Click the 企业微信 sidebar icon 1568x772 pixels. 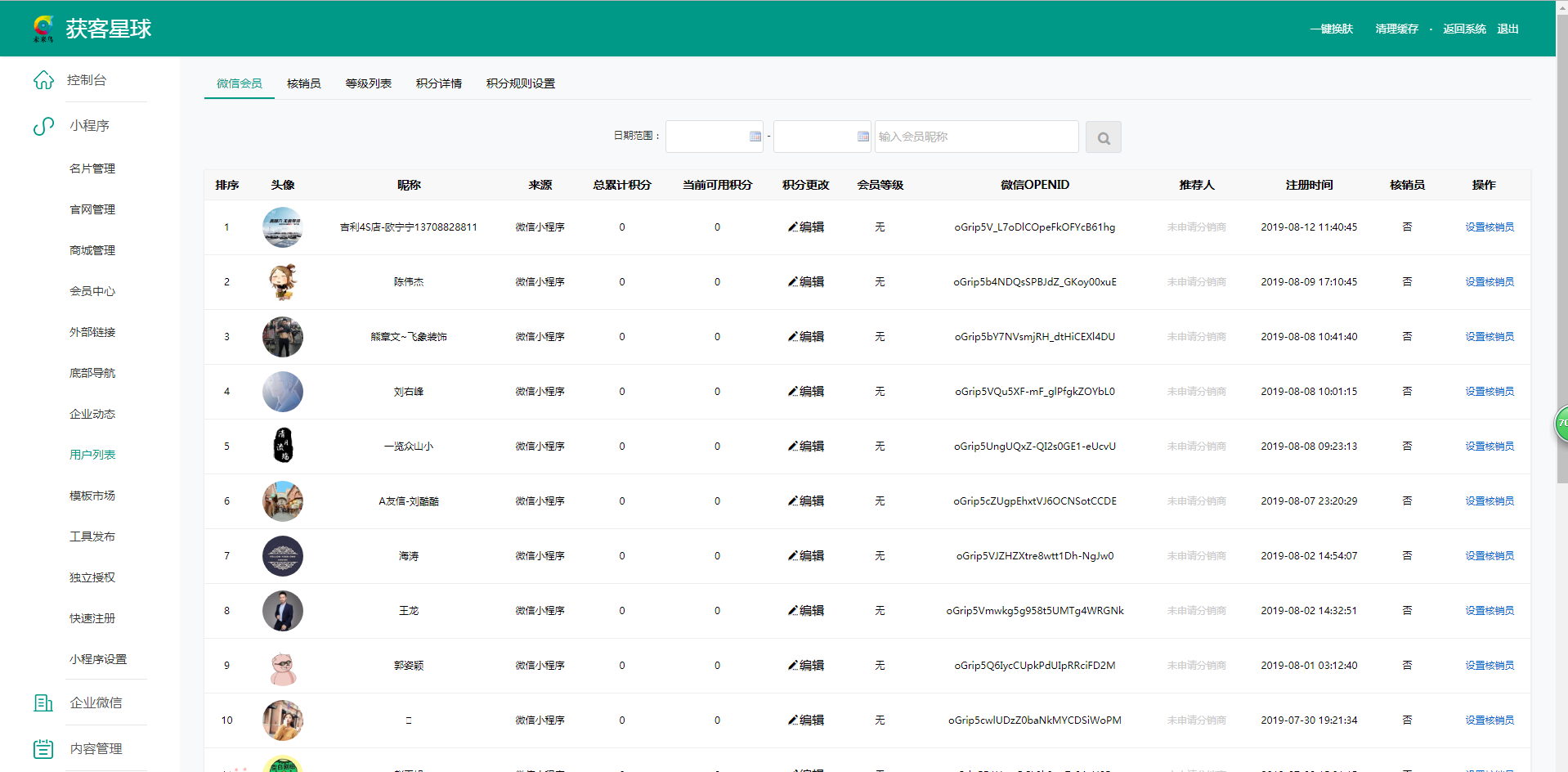[43, 702]
